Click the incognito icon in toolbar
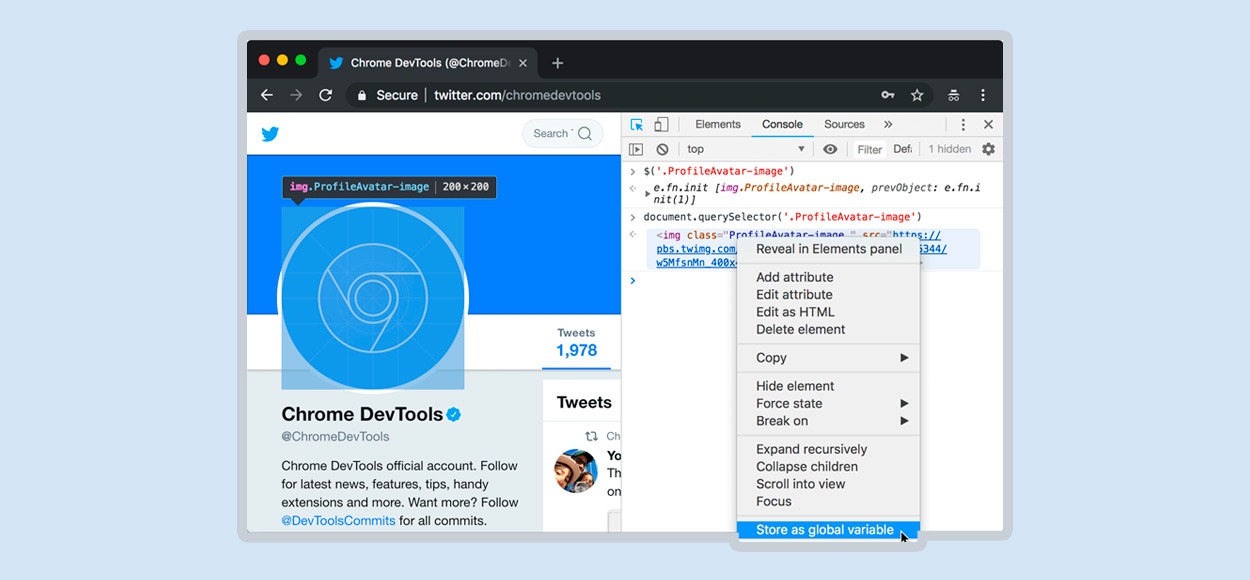 [954, 95]
